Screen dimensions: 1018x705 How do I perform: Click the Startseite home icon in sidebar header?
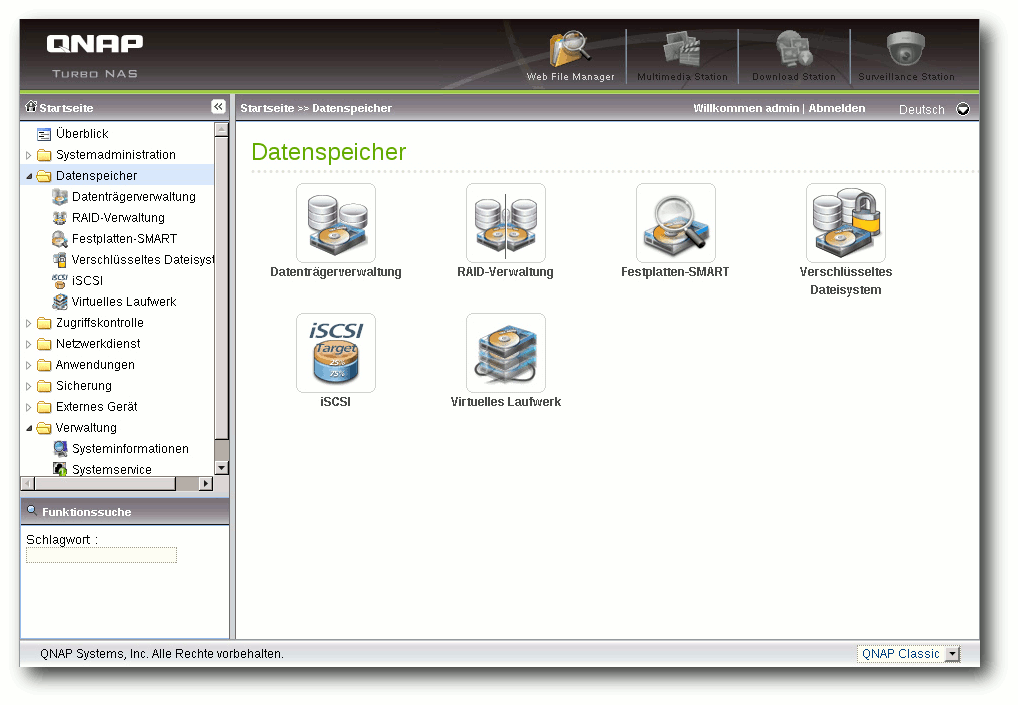[x=31, y=106]
